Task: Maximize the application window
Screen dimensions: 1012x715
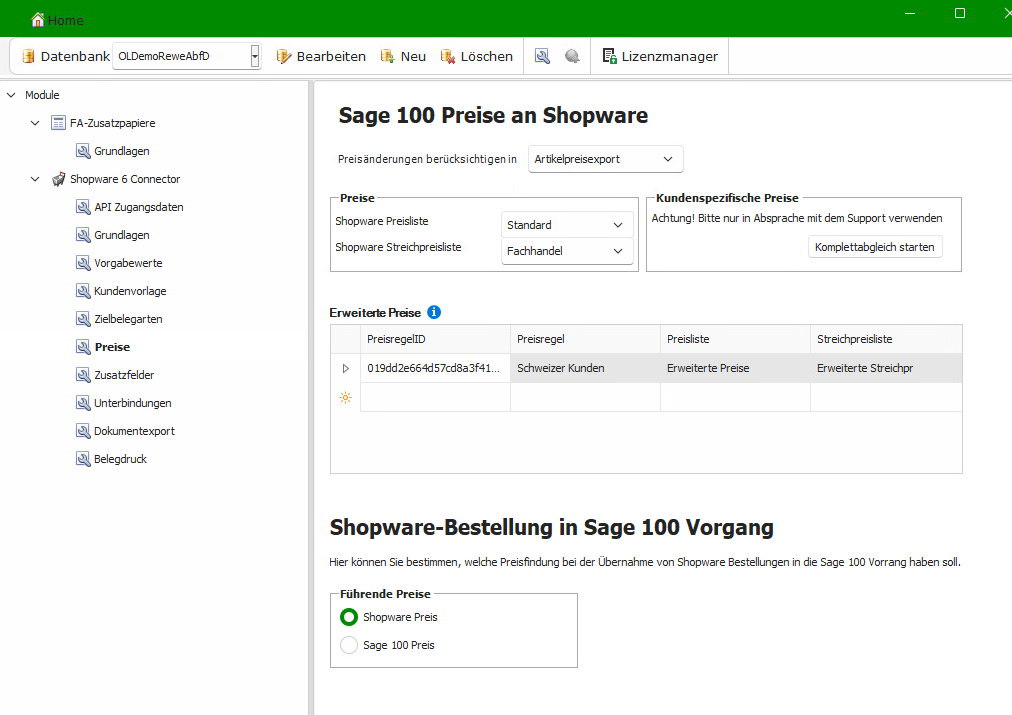Action: (960, 13)
